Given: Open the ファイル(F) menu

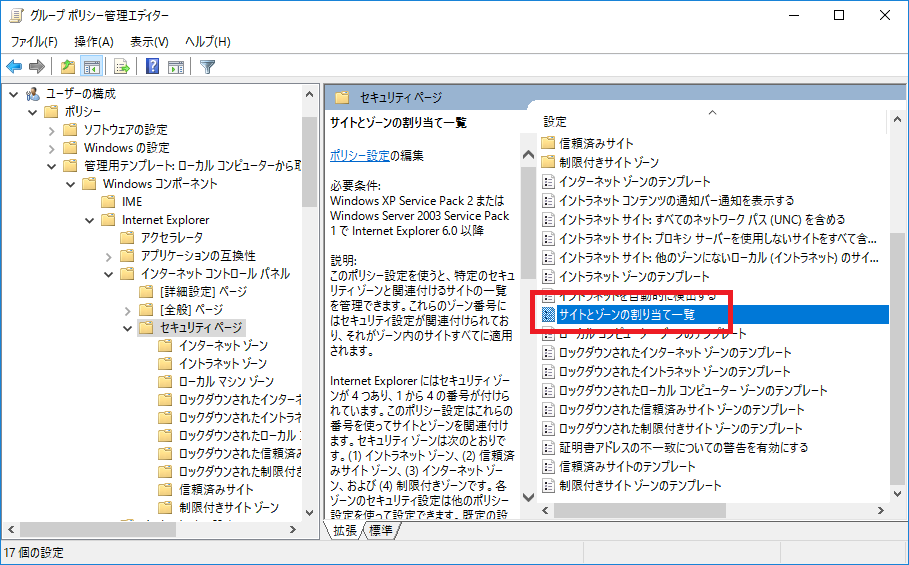Looking at the screenshot, I should pyautogui.click(x=34, y=42).
